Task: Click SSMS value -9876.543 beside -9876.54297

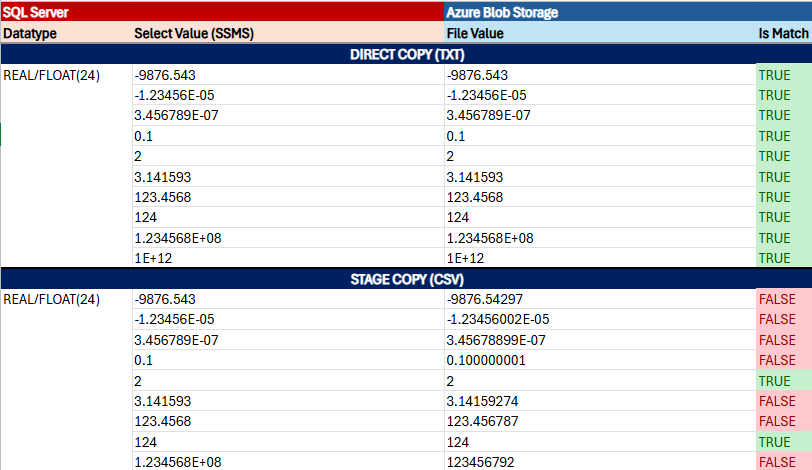Action: [288, 299]
